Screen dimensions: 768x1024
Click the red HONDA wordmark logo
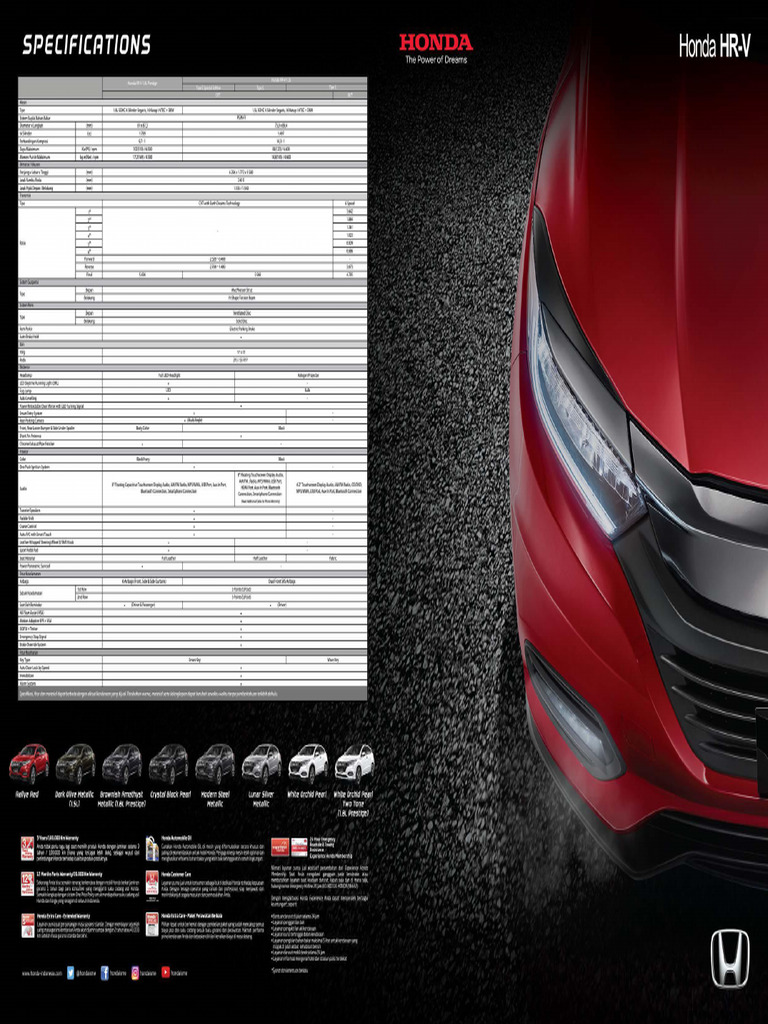click(436, 43)
